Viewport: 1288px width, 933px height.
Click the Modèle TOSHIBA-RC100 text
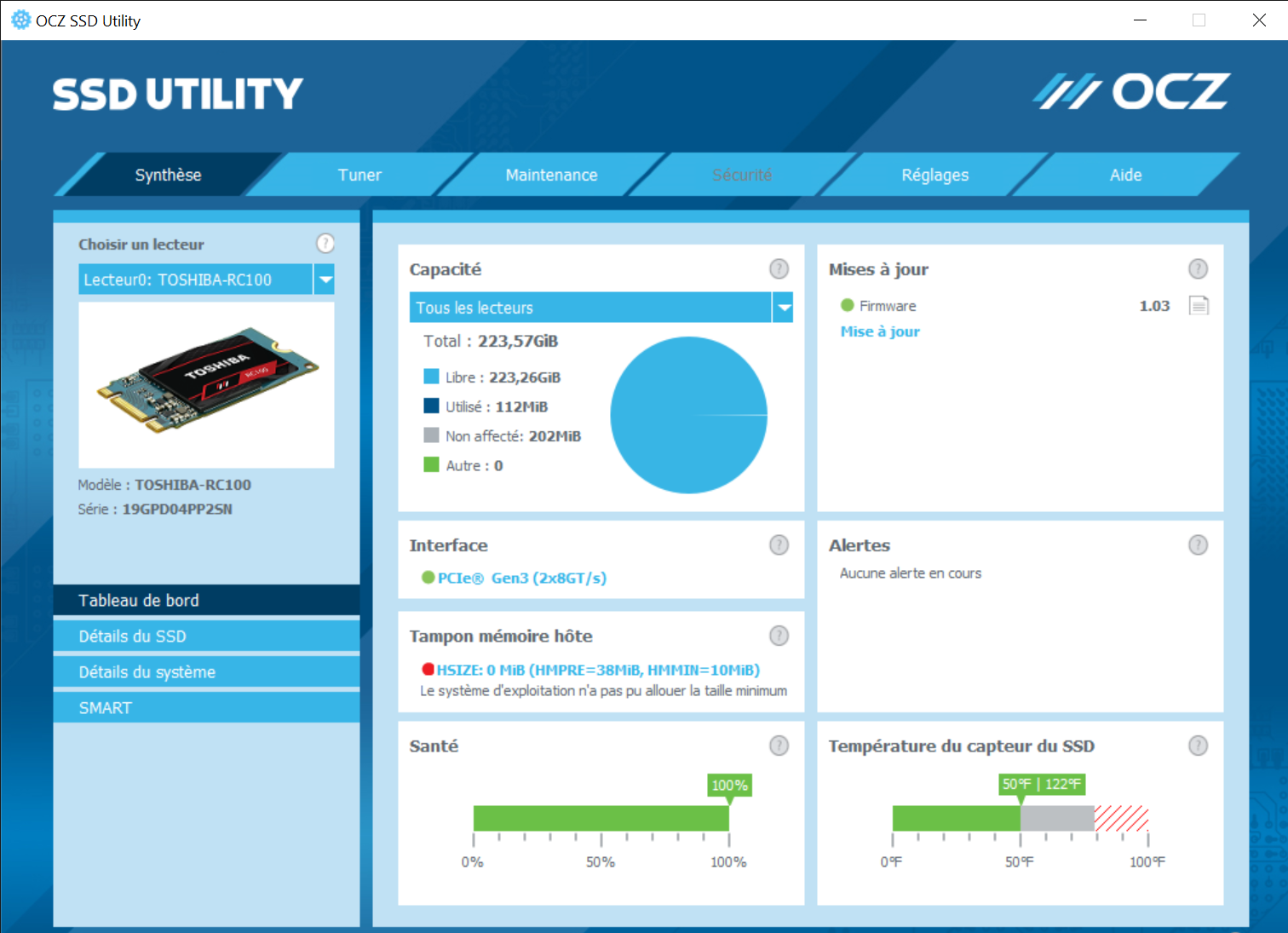(164, 485)
